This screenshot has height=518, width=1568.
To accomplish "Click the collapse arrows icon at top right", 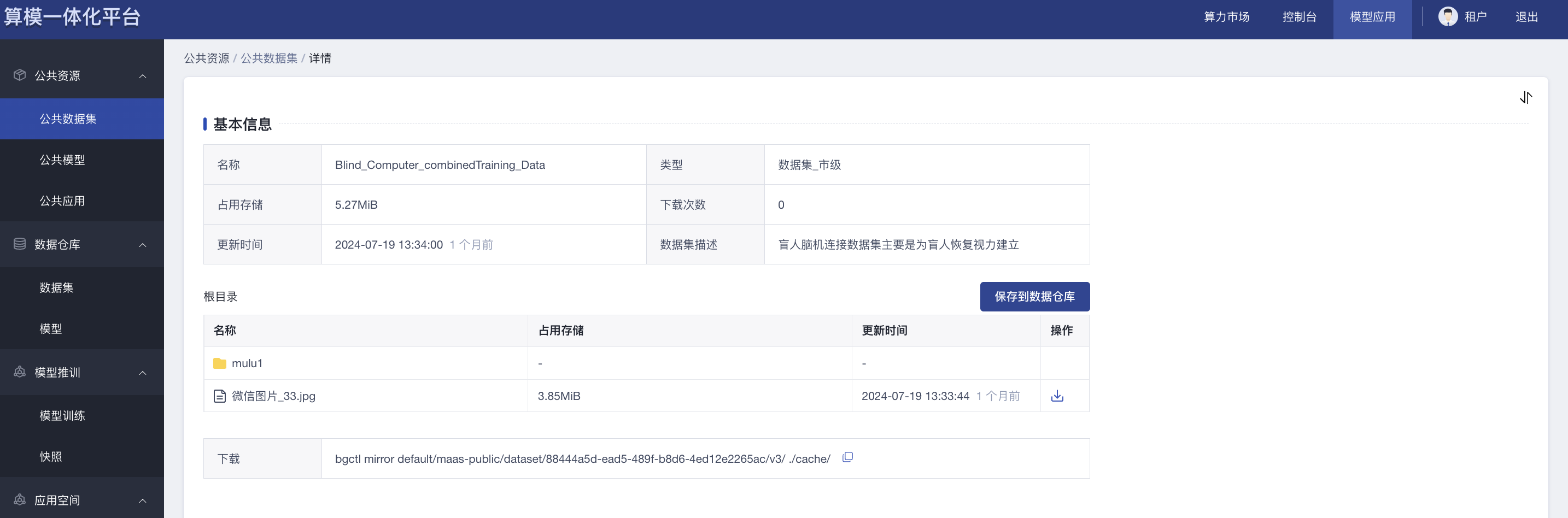I will (1525, 97).
